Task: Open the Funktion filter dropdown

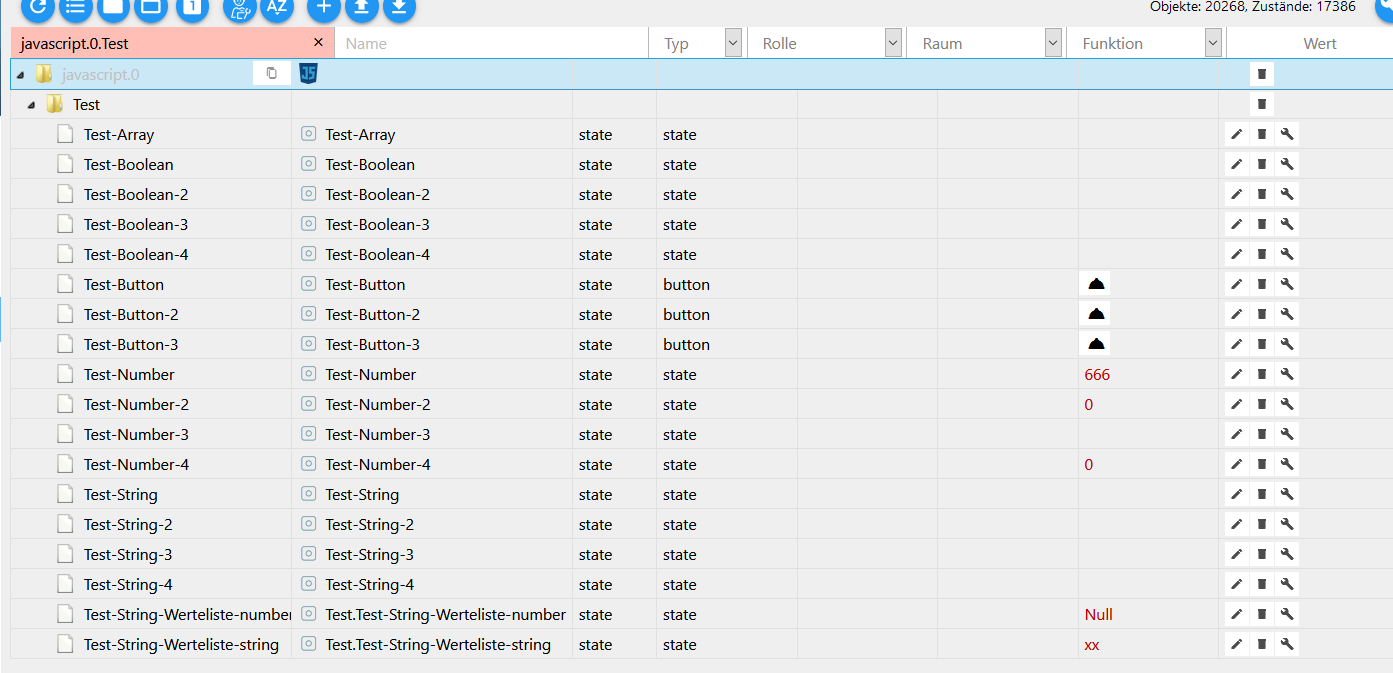Action: pyautogui.click(x=1213, y=43)
